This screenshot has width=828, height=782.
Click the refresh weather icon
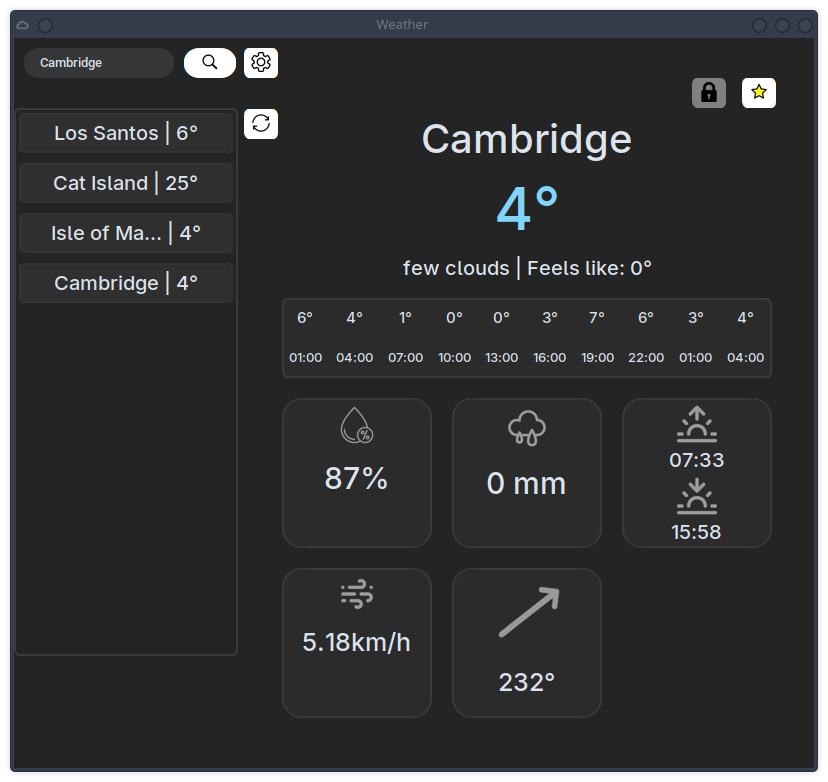(260, 124)
